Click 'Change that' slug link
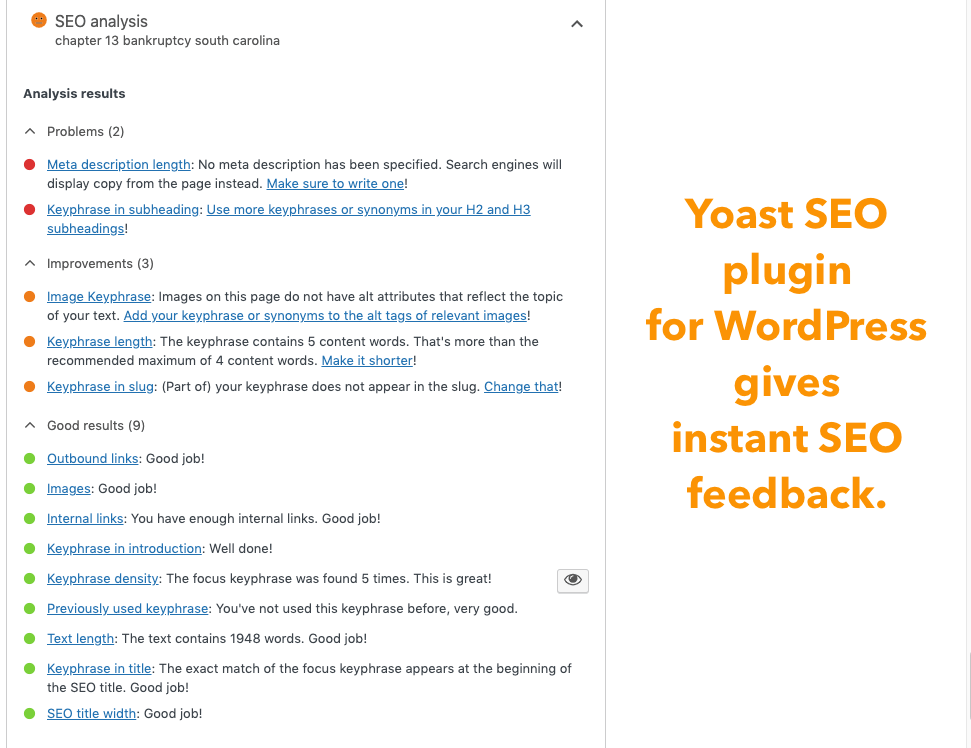 (521, 387)
